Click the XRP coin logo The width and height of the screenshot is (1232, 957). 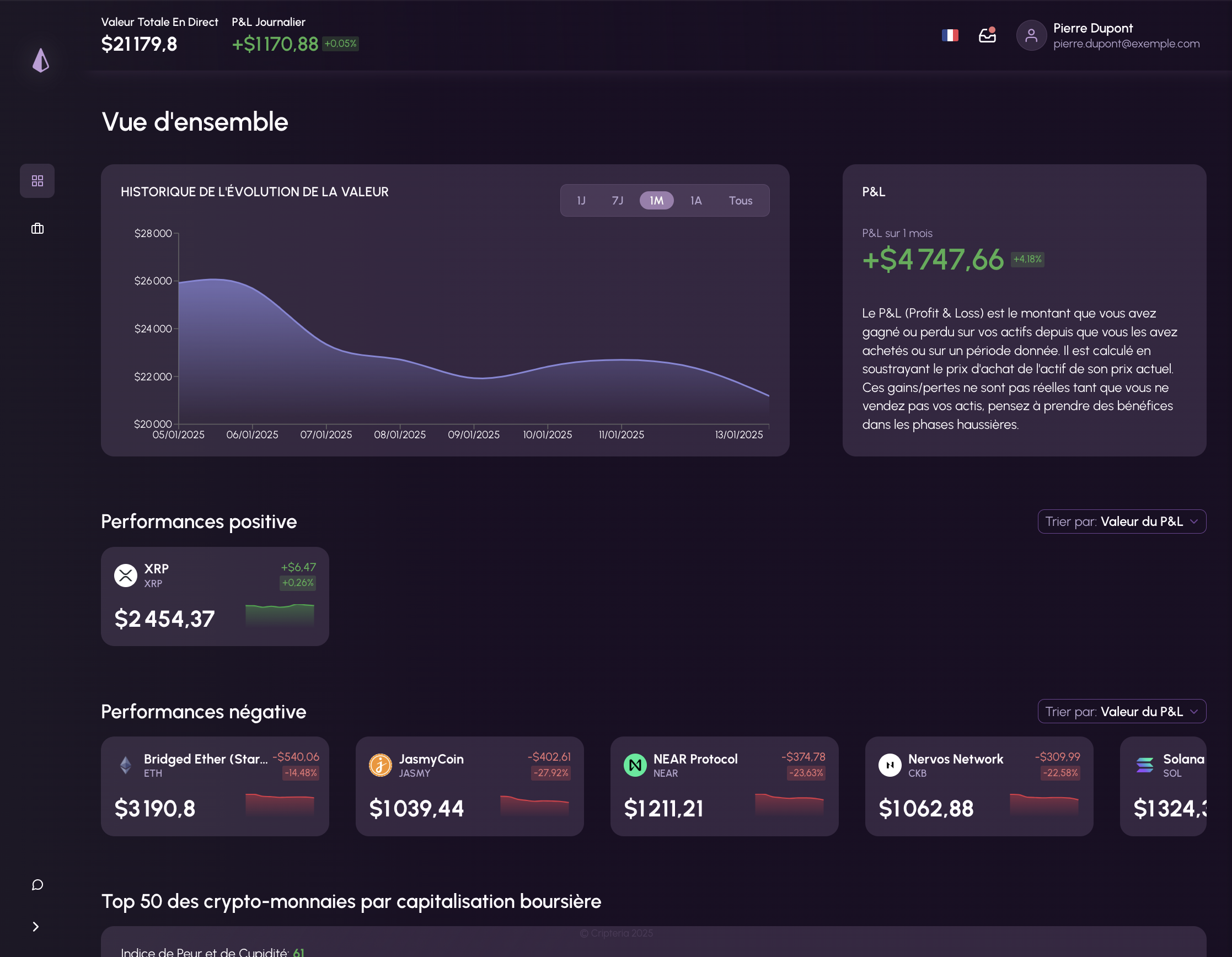click(x=126, y=575)
